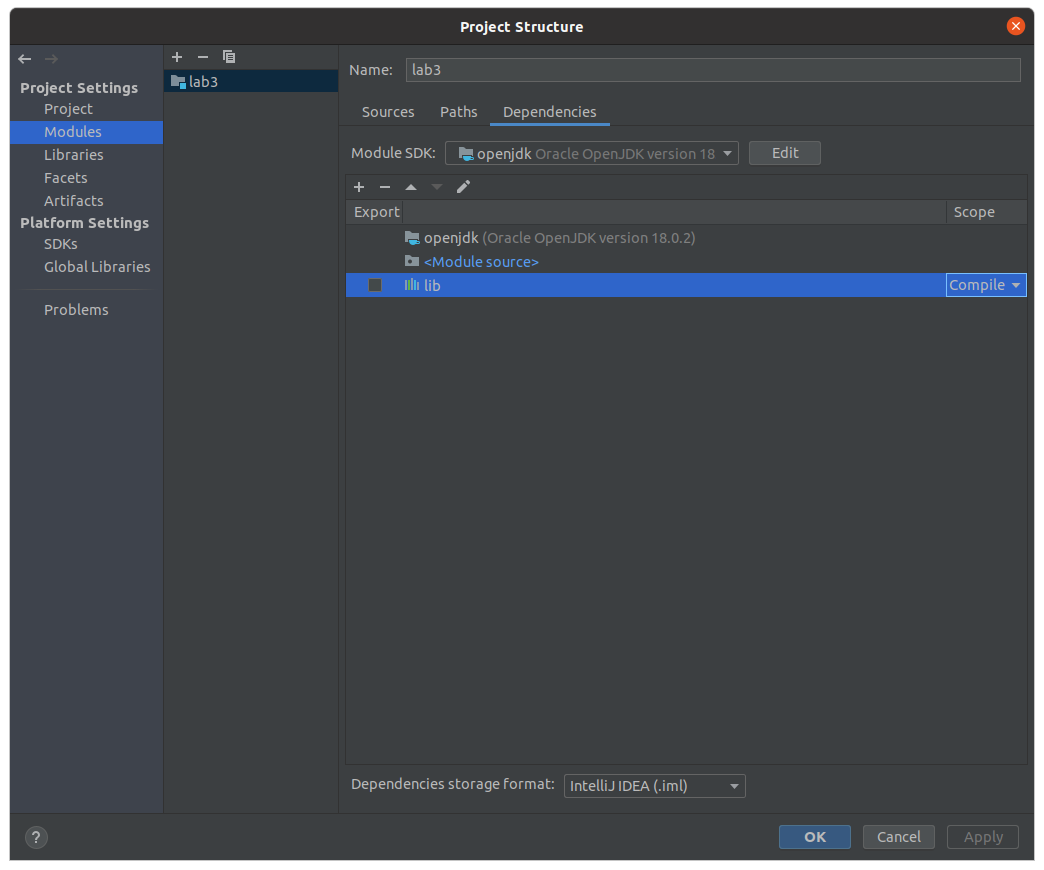1044x870 pixels.
Task: Remove selected module with minus icon
Action: (203, 57)
